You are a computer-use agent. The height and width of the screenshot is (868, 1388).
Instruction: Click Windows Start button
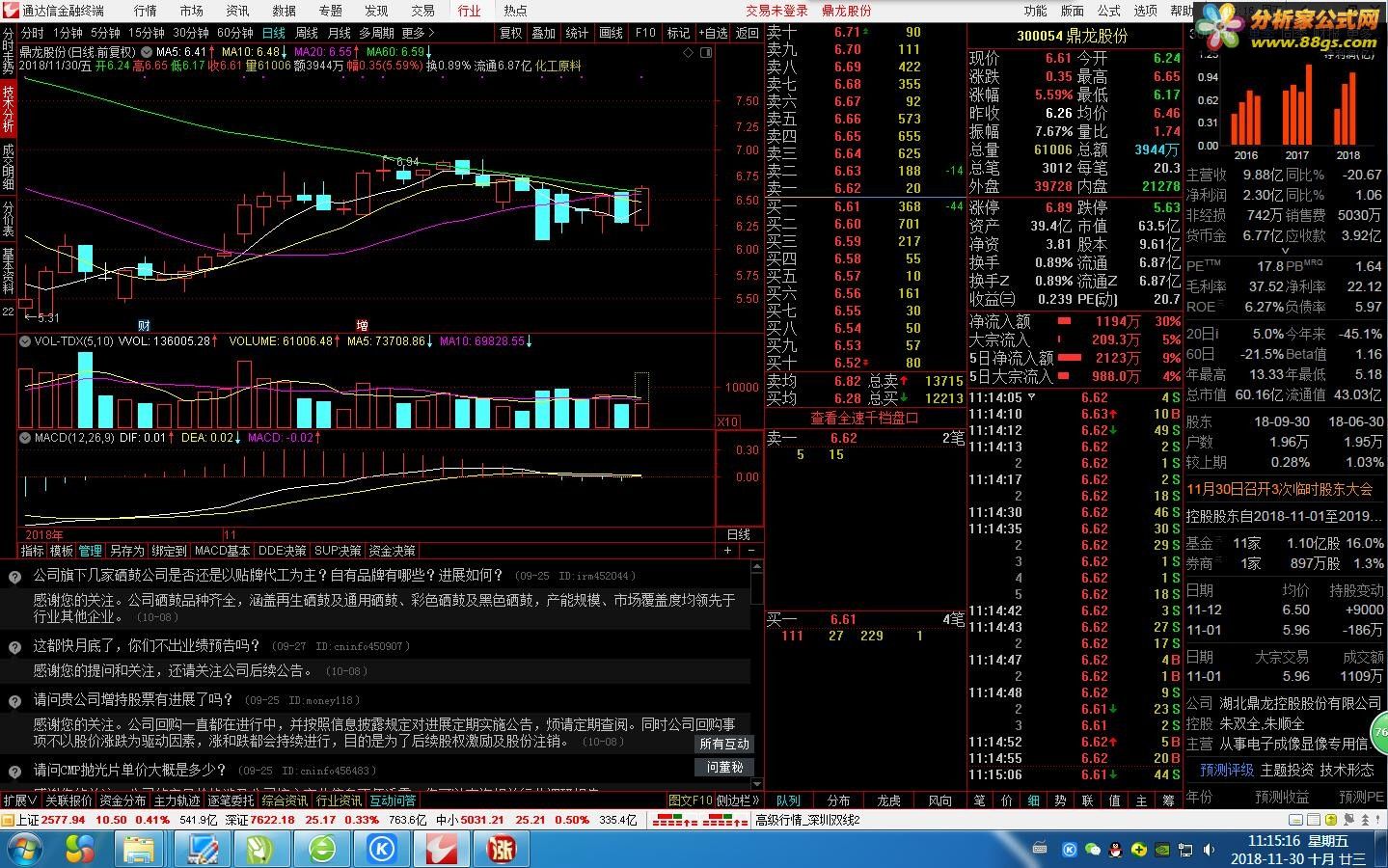(x=24, y=849)
